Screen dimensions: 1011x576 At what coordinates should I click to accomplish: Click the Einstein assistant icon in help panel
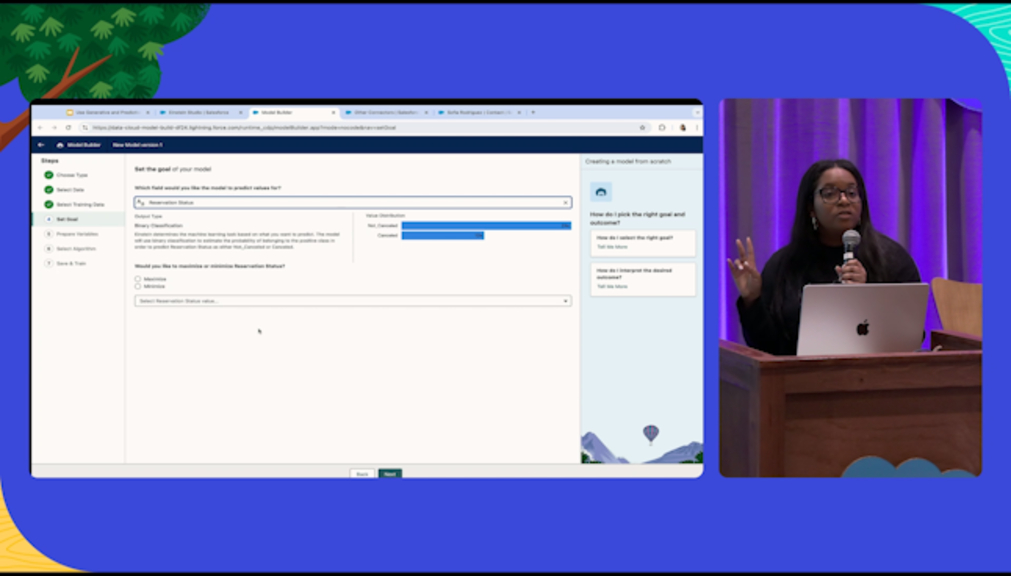tap(601, 192)
